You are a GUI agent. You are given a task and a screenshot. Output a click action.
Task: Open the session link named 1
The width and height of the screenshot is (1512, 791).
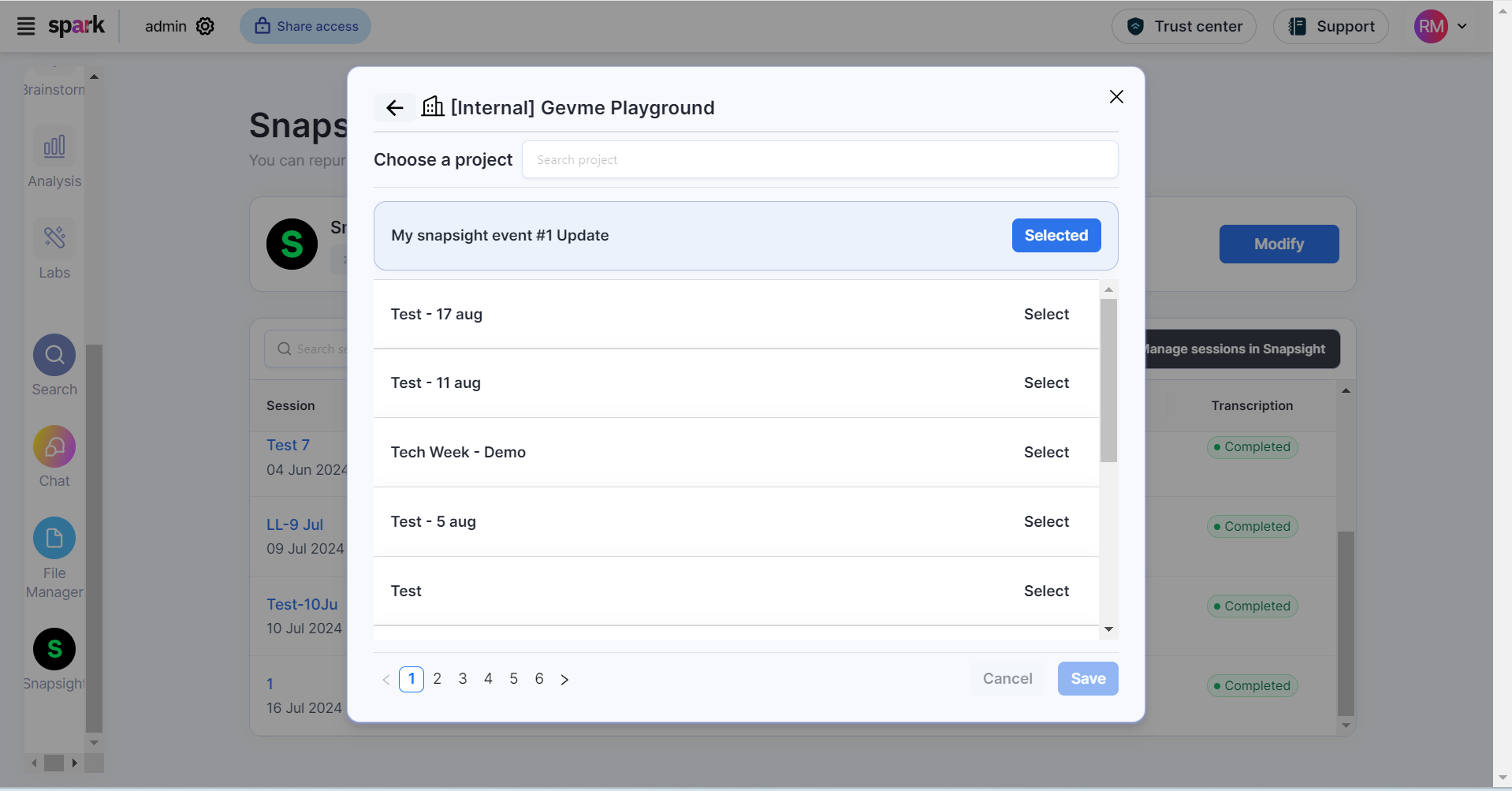[270, 684]
